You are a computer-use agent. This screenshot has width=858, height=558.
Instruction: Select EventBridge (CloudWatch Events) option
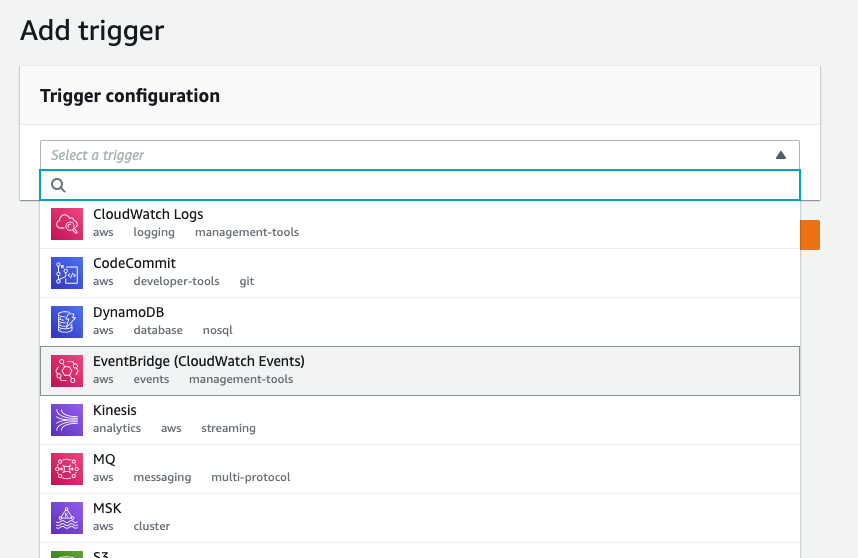point(420,371)
